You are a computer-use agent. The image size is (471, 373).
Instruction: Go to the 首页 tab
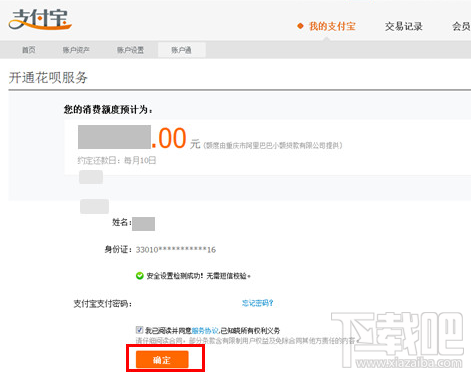tap(28, 50)
